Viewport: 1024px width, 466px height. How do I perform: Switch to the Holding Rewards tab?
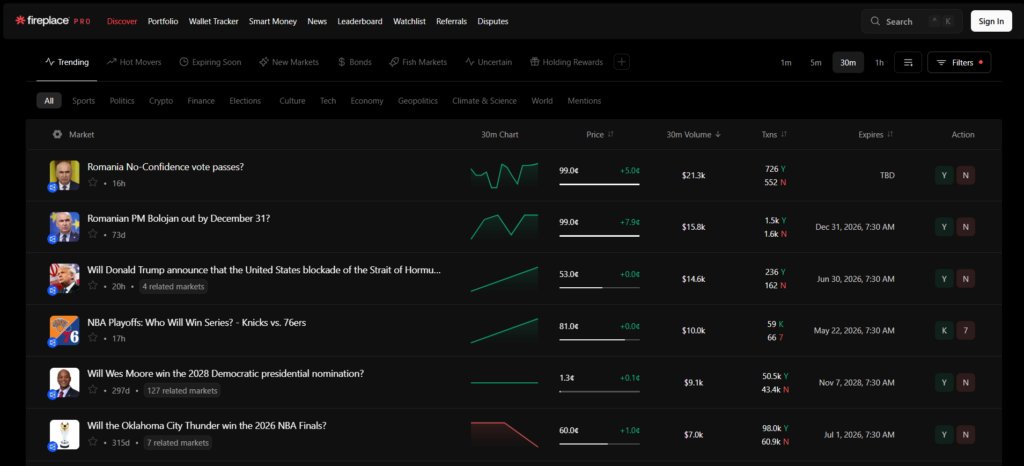(x=566, y=62)
